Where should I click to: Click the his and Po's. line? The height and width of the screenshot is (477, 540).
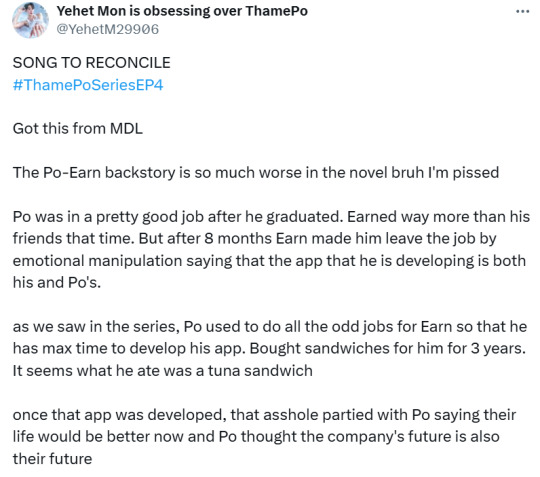coord(57,282)
